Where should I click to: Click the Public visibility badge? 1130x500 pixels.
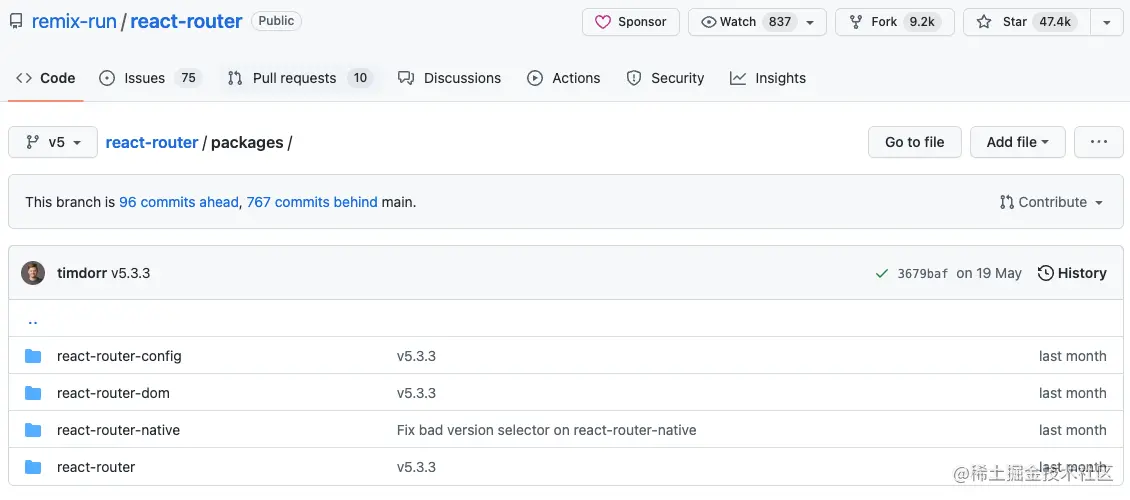(x=276, y=22)
